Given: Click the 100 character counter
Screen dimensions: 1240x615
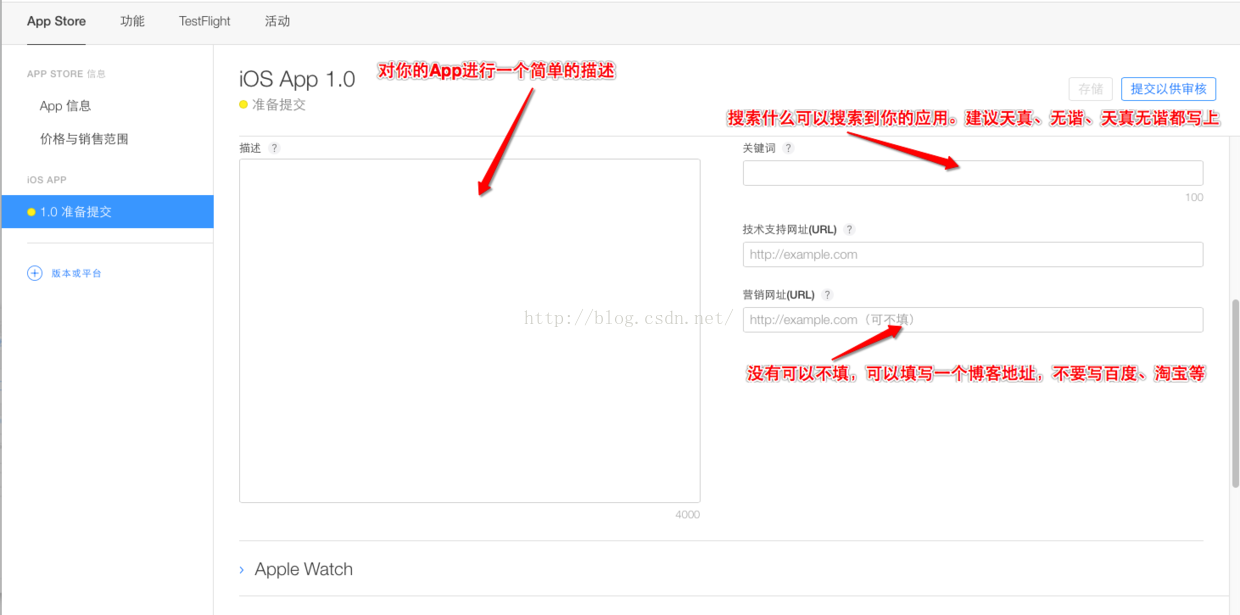Looking at the screenshot, I should click(x=1194, y=198).
